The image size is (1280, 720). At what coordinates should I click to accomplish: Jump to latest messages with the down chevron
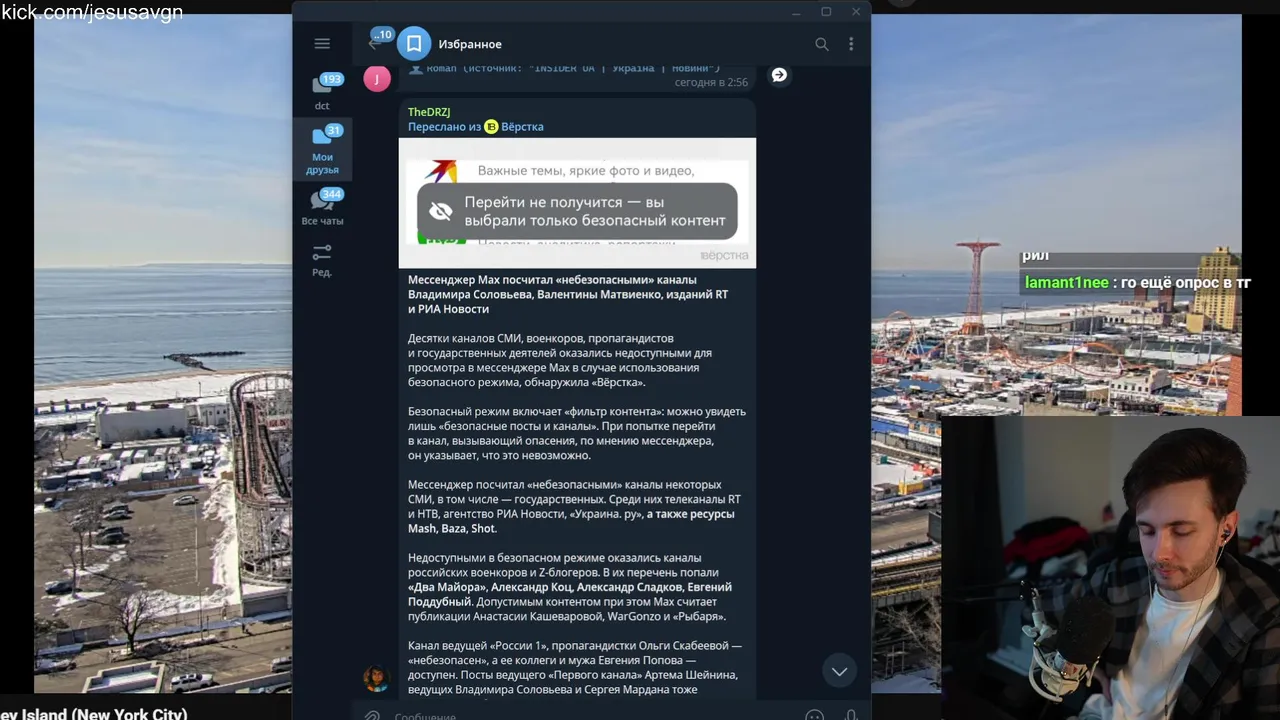pos(839,671)
